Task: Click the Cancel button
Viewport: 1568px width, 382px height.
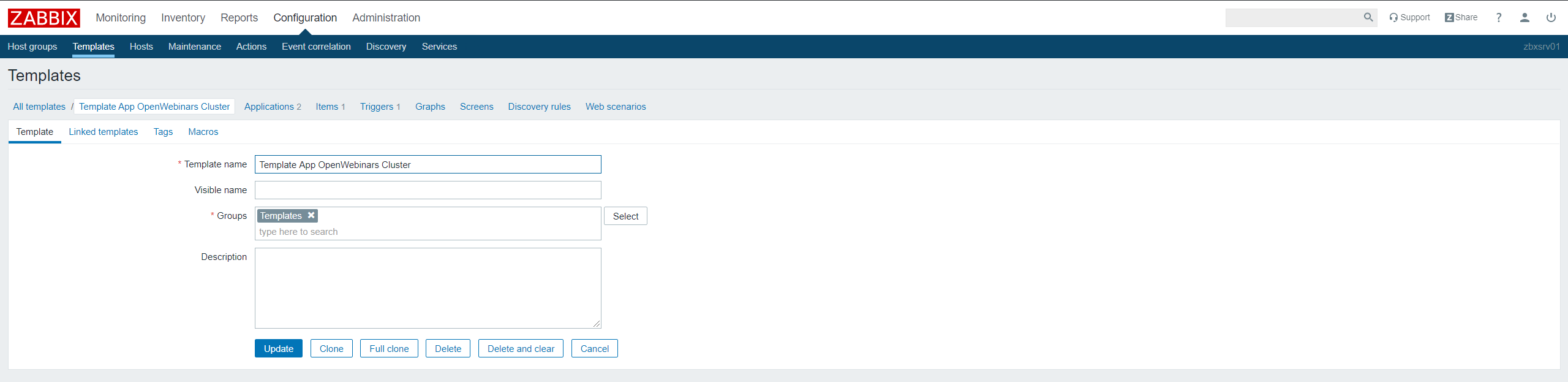Action: 595,348
